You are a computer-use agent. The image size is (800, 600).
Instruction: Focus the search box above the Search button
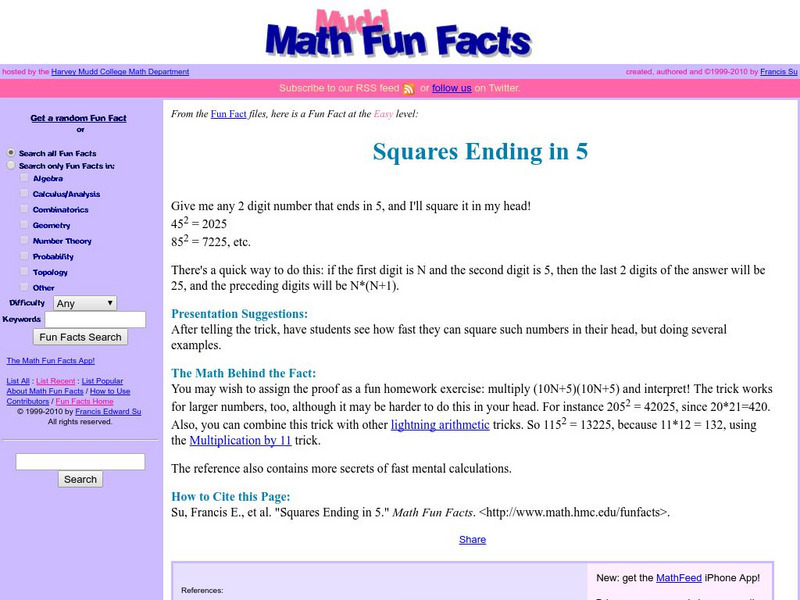(x=80, y=462)
